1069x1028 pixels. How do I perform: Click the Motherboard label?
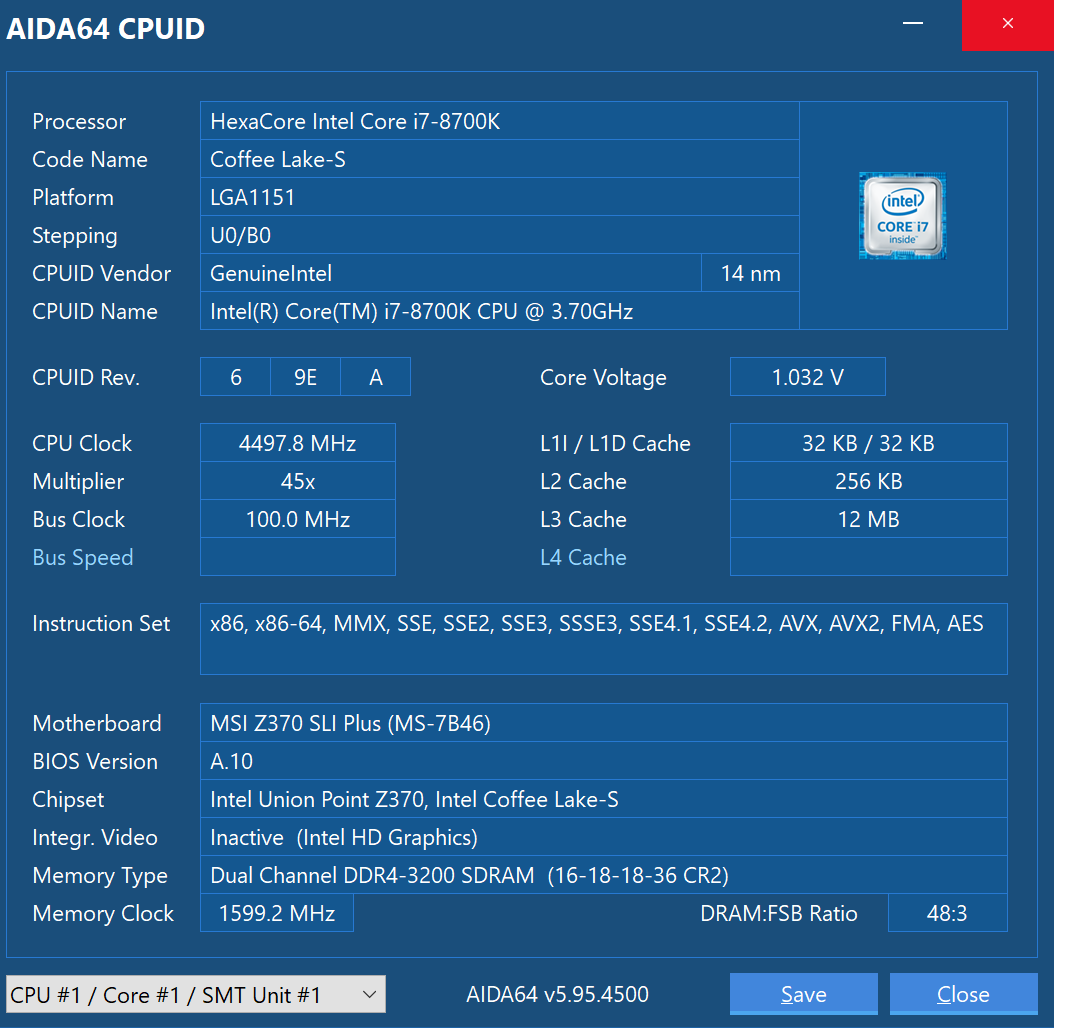tap(97, 723)
